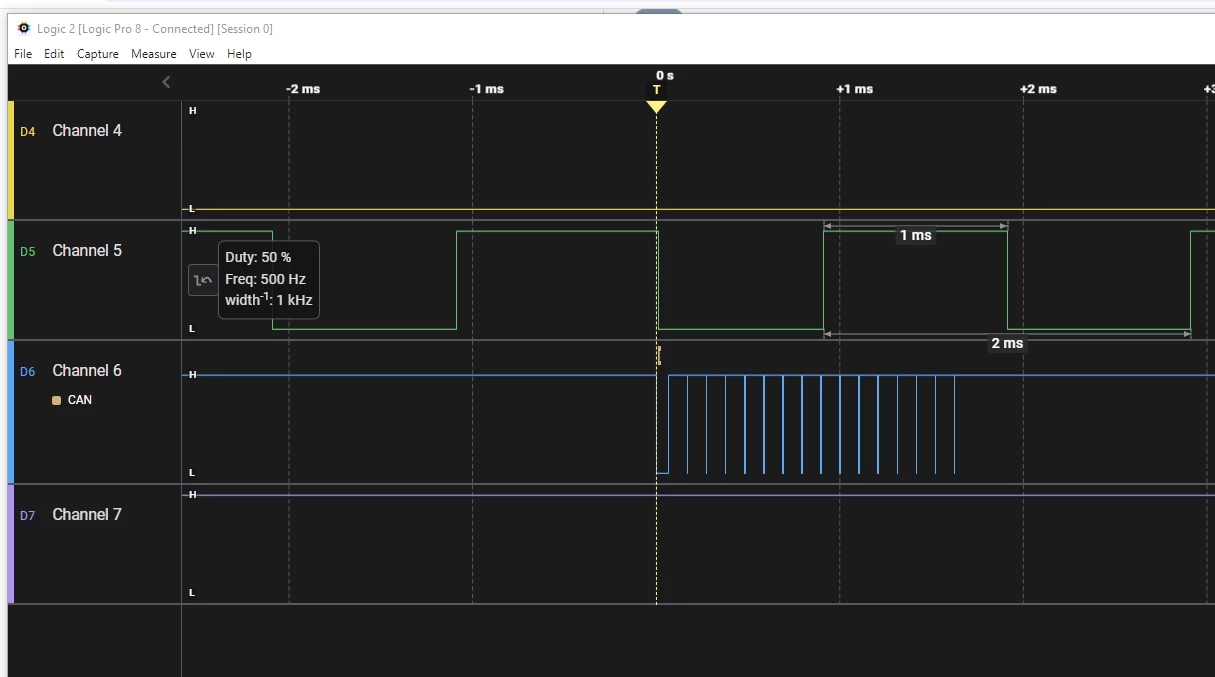Click the Logic 2 app icon in title bar
Image resolution: width=1215 pixels, height=677 pixels.
click(x=24, y=28)
